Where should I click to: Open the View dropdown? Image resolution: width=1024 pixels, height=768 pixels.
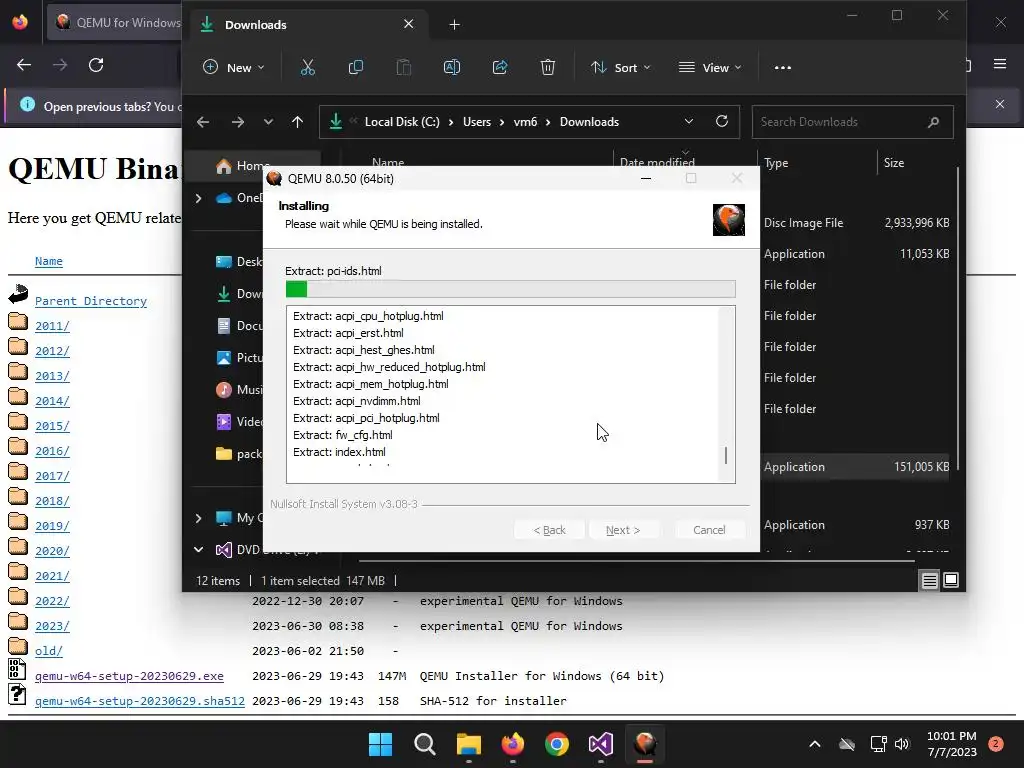tap(711, 67)
